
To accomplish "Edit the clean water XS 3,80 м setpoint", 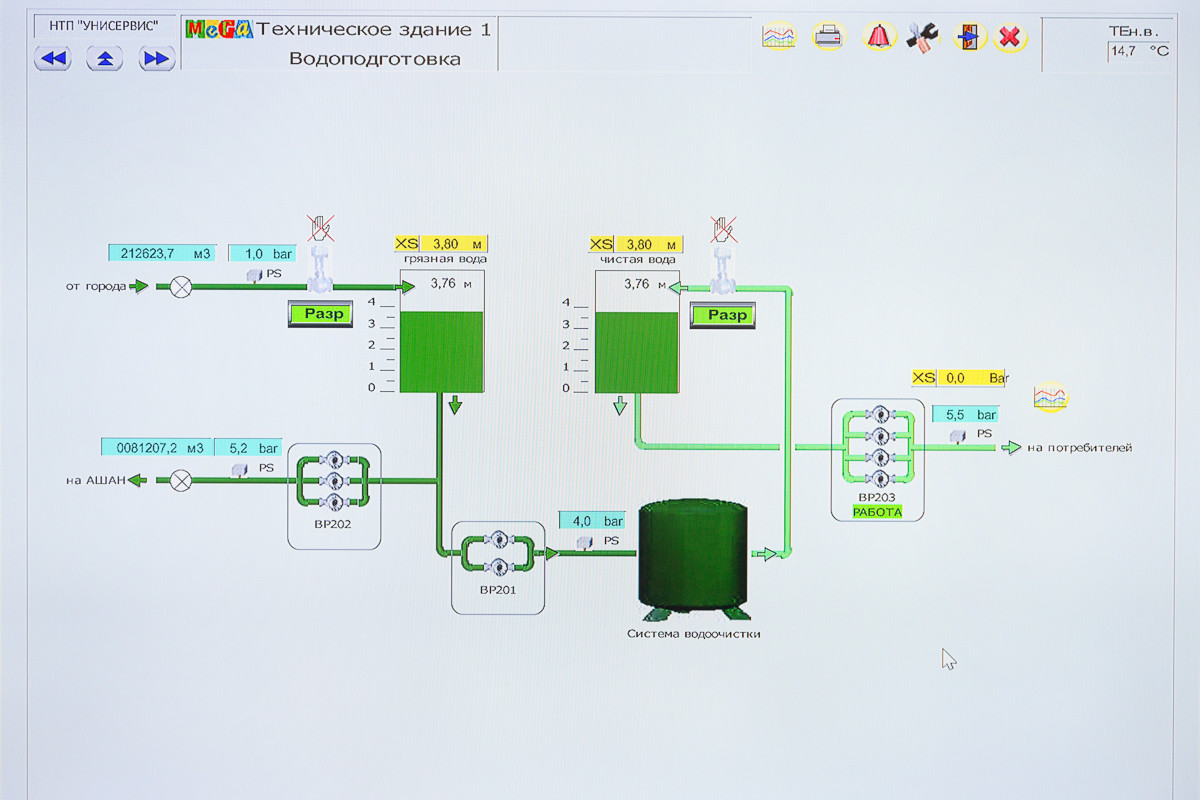I will pos(646,244).
